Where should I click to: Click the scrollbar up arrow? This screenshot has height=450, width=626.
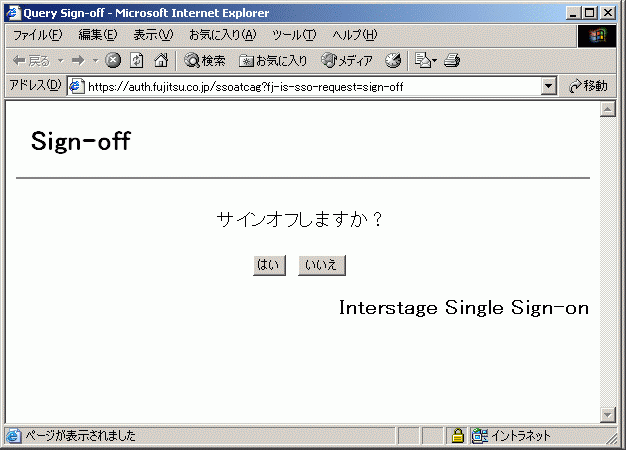608,109
